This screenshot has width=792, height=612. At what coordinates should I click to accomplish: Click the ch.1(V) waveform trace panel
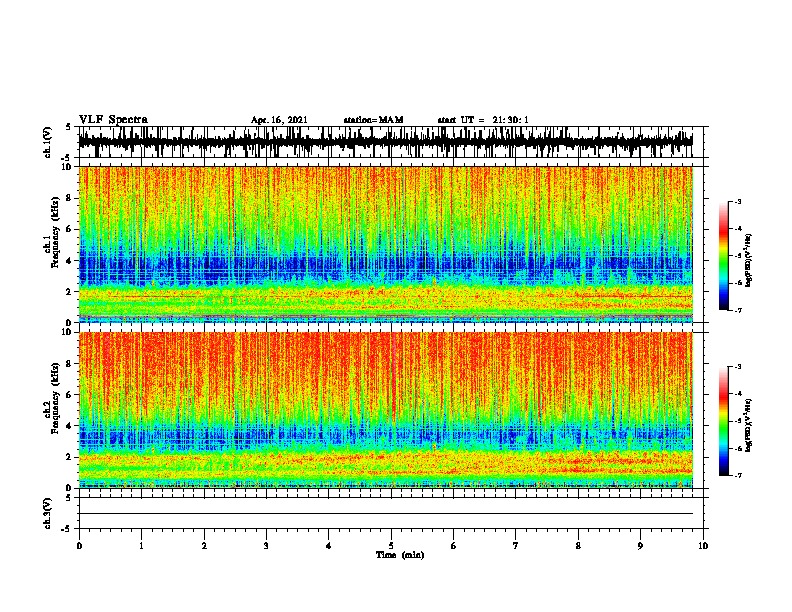(390, 142)
